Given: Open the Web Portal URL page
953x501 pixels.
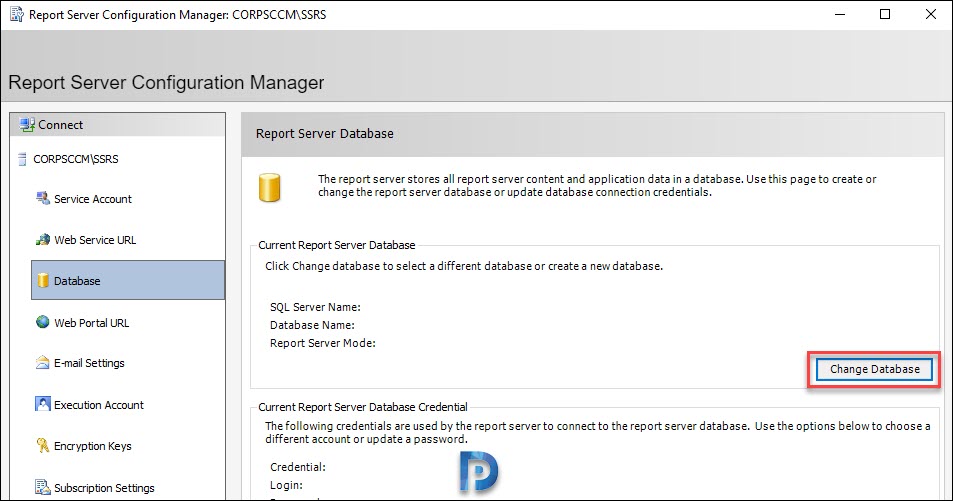Looking at the screenshot, I should 92,323.
